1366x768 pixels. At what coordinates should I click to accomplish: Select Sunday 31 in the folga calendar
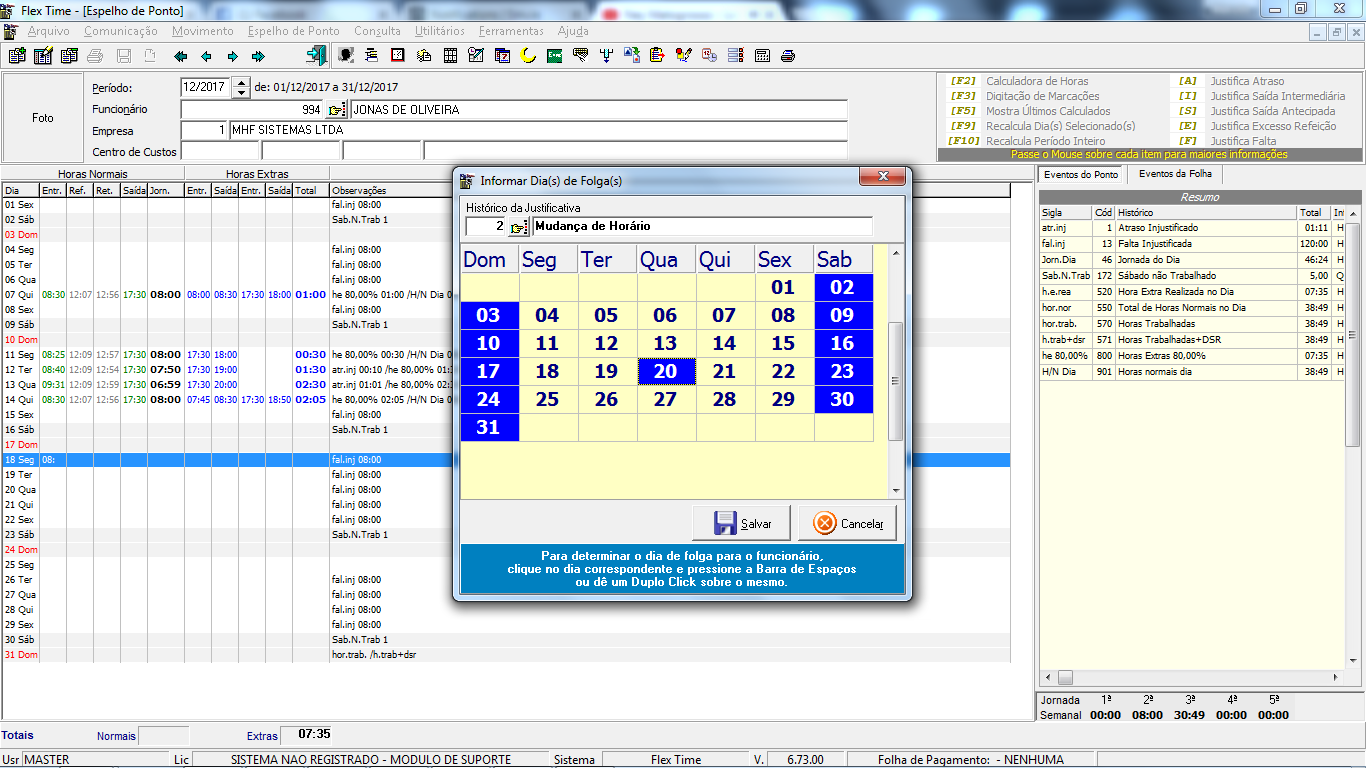point(489,428)
